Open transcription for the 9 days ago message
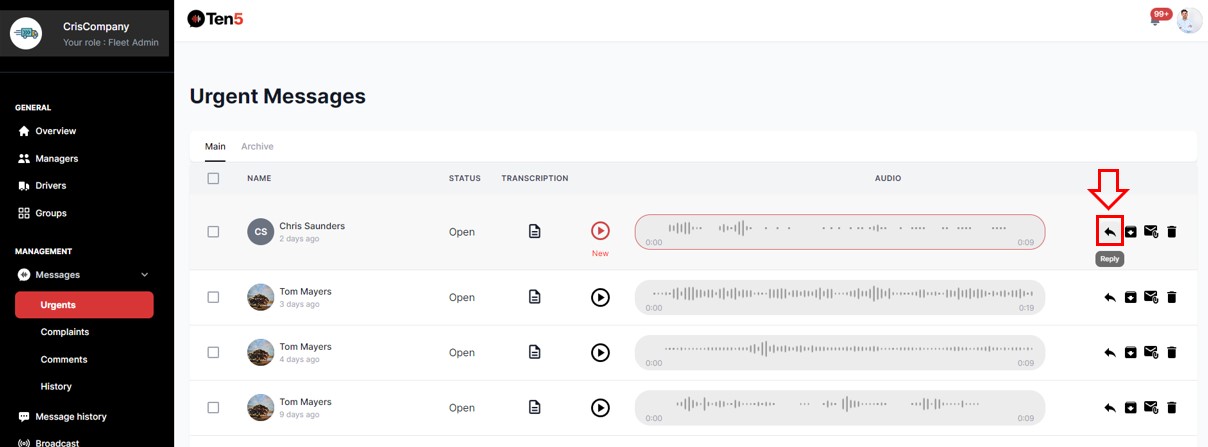This screenshot has width=1208, height=447. (x=535, y=408)
